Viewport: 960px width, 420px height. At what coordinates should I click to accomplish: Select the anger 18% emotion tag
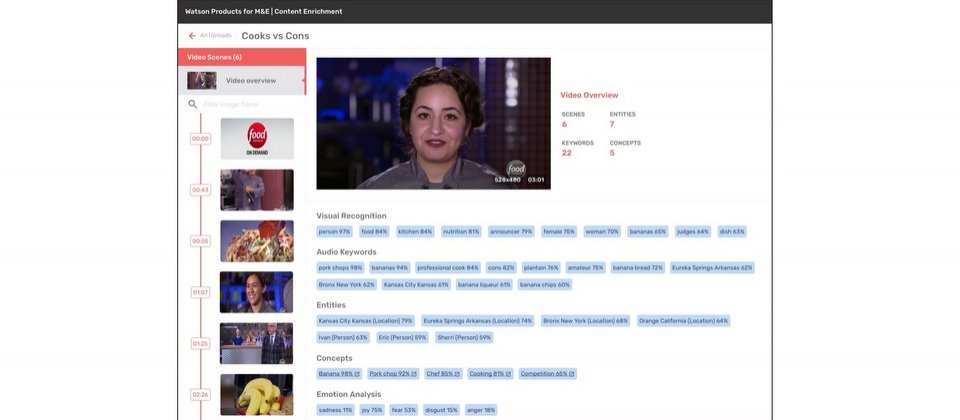coord(481,410)
